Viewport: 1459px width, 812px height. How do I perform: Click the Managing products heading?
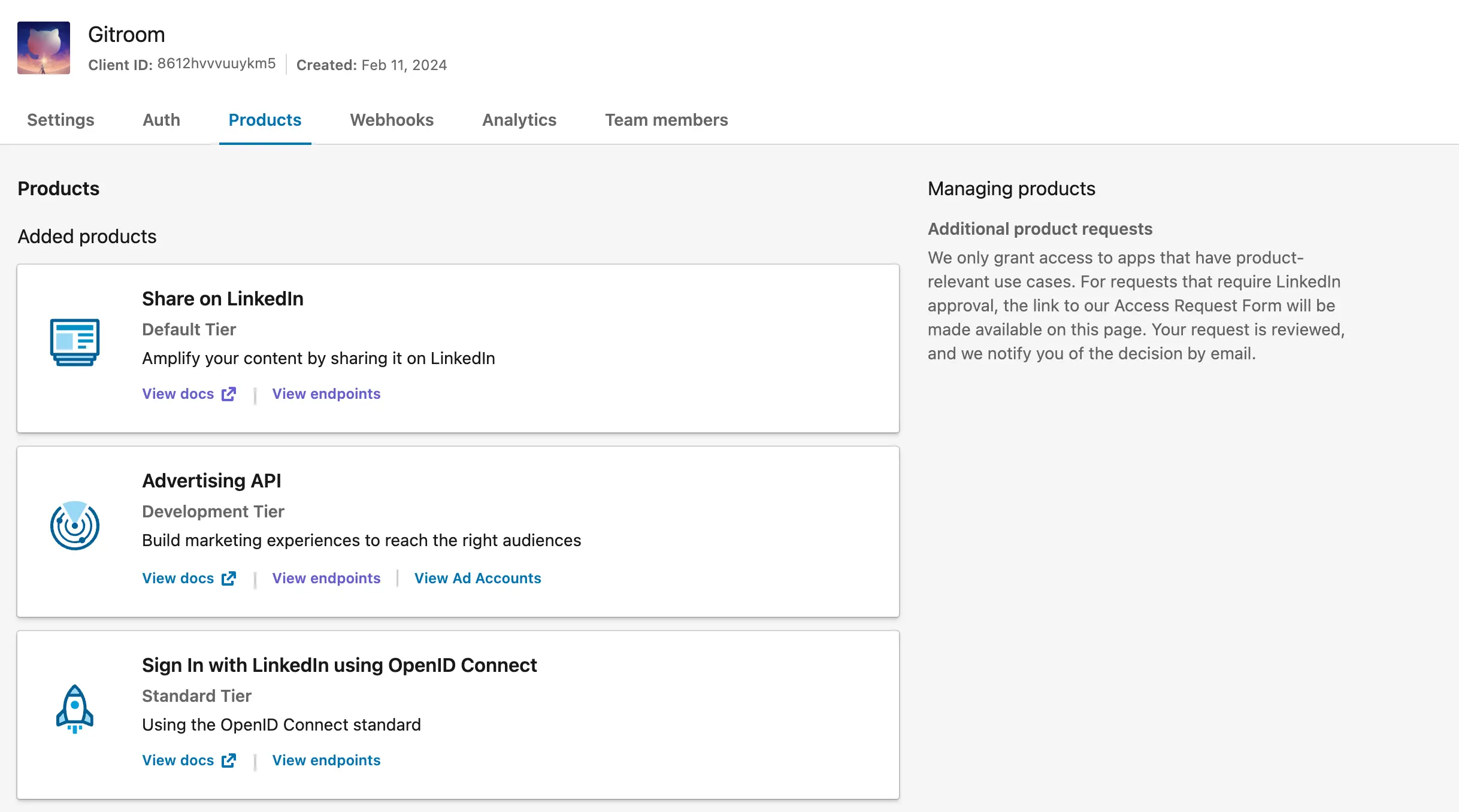[1012, 189]
